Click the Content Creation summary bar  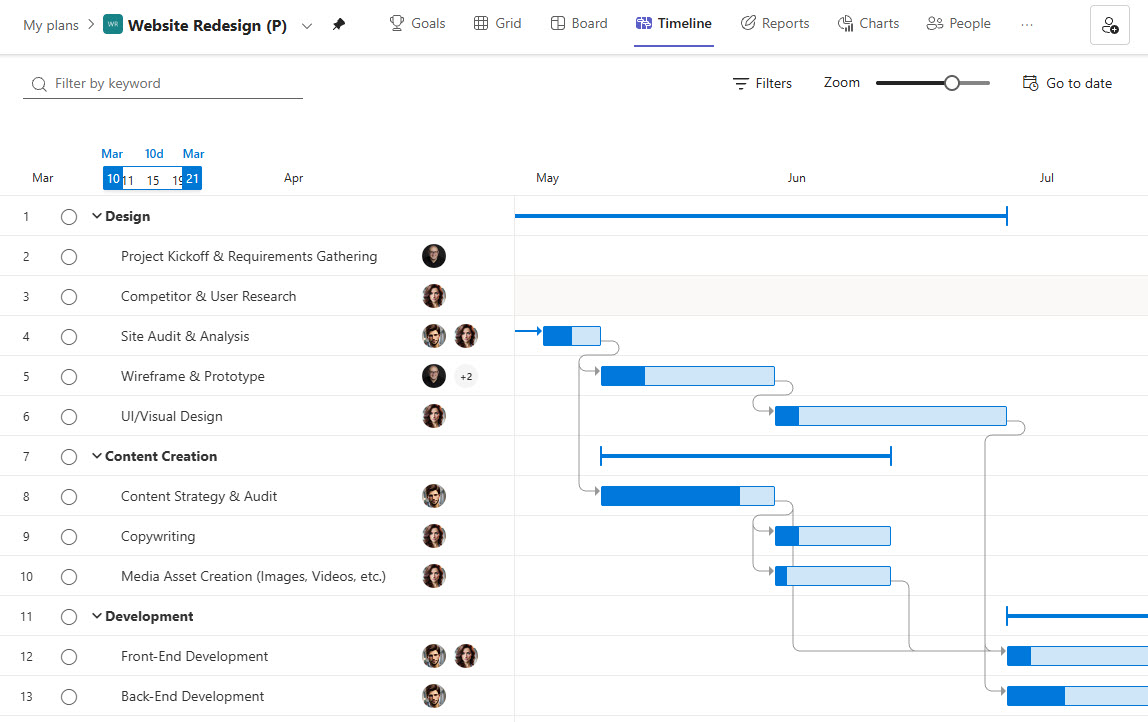click(745, 456)
